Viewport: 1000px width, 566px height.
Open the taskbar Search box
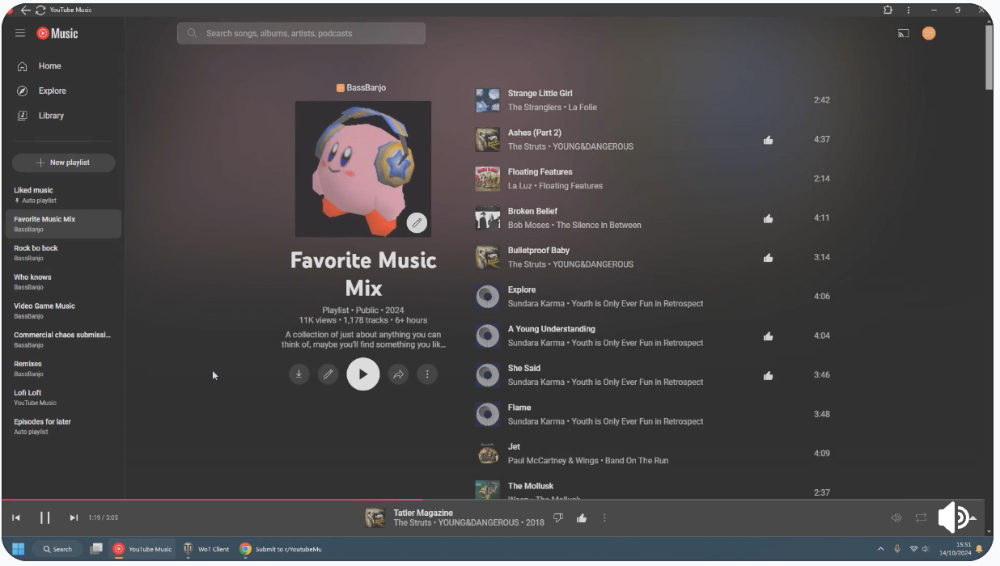57,549
